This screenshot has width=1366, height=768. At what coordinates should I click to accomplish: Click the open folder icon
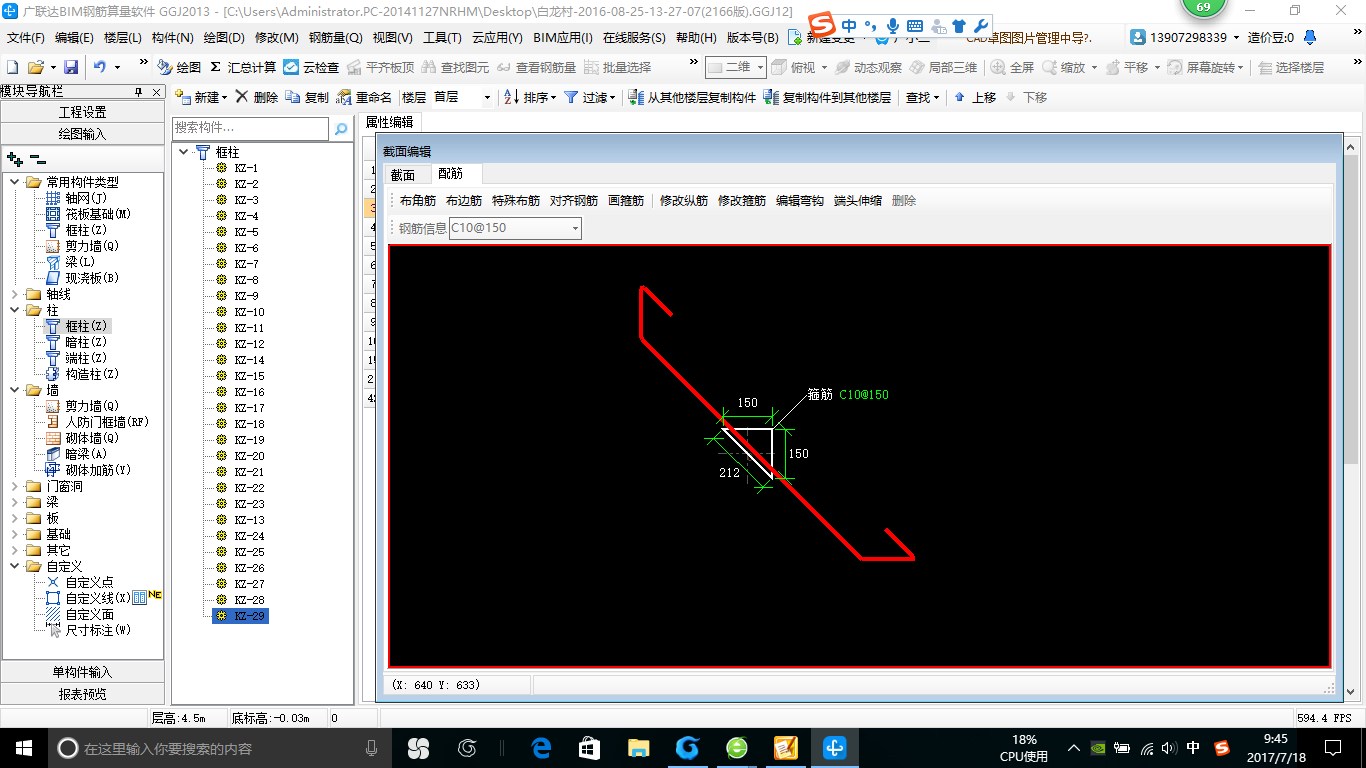point(35,67)
